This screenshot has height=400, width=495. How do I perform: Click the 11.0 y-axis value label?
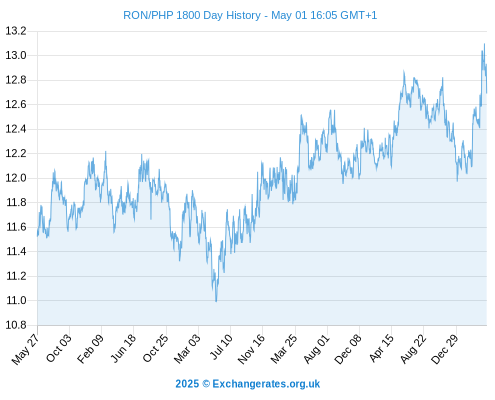tap(16, 301)
